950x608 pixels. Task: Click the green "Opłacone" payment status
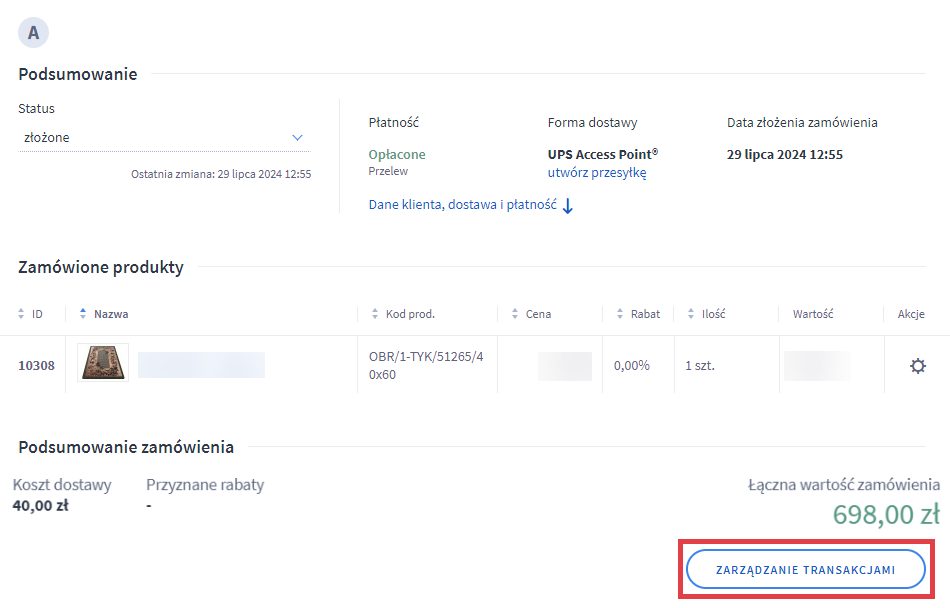coord(397,154)
